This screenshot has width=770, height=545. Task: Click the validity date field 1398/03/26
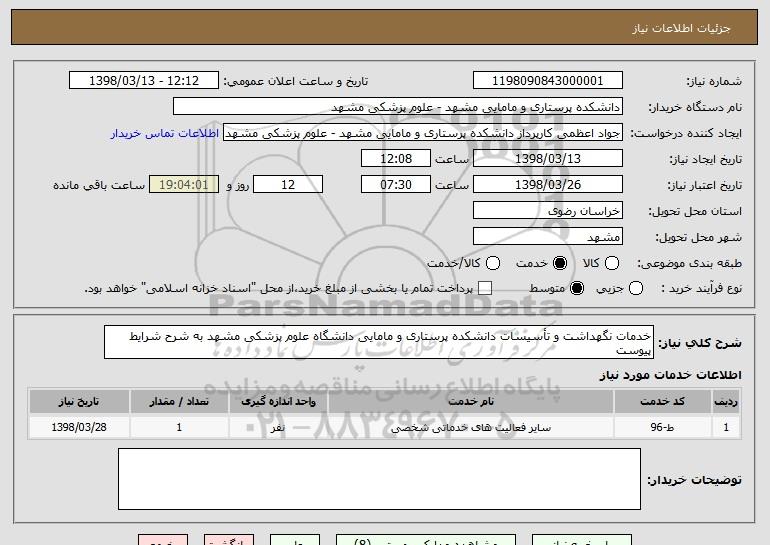[548, 185]
